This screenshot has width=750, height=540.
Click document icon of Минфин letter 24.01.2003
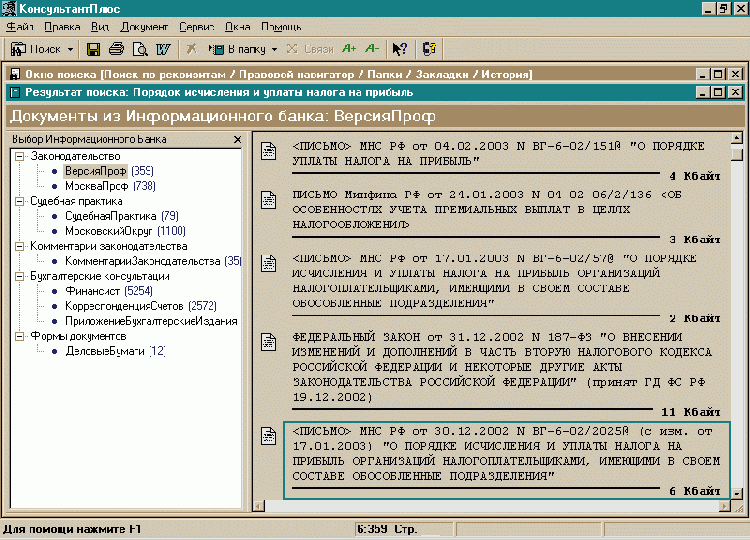269,200
